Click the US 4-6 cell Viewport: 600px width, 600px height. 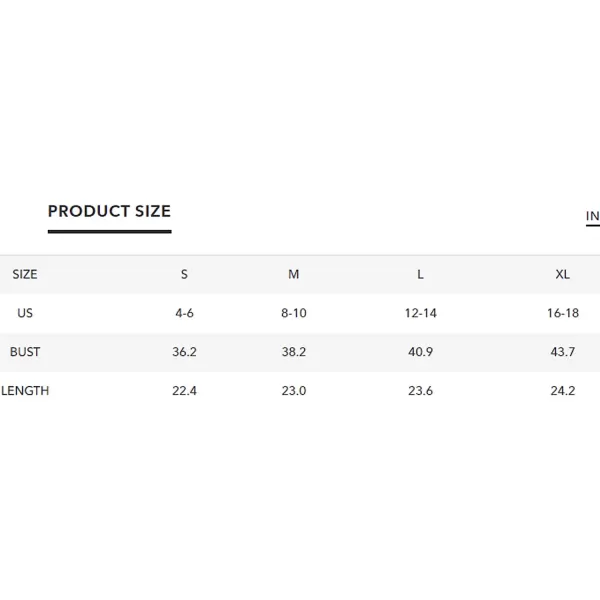pos(184,313)
